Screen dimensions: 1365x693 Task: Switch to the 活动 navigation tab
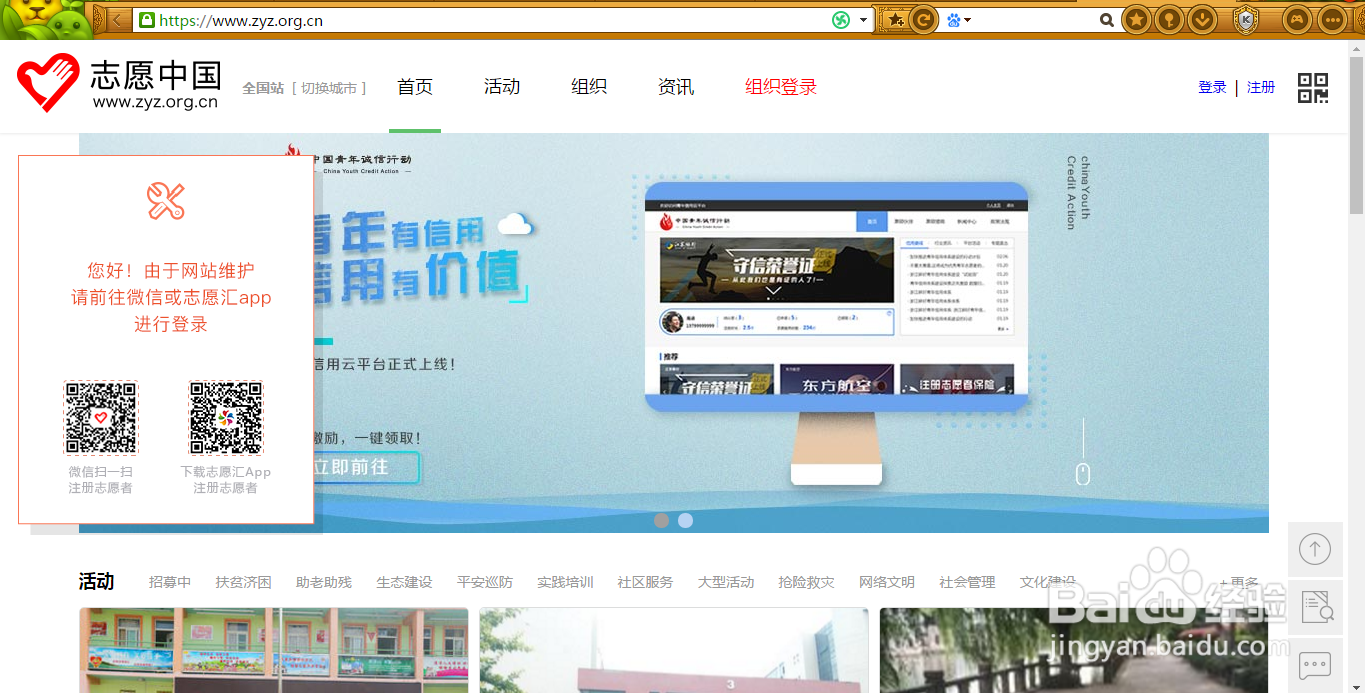[x=501, y=87]
